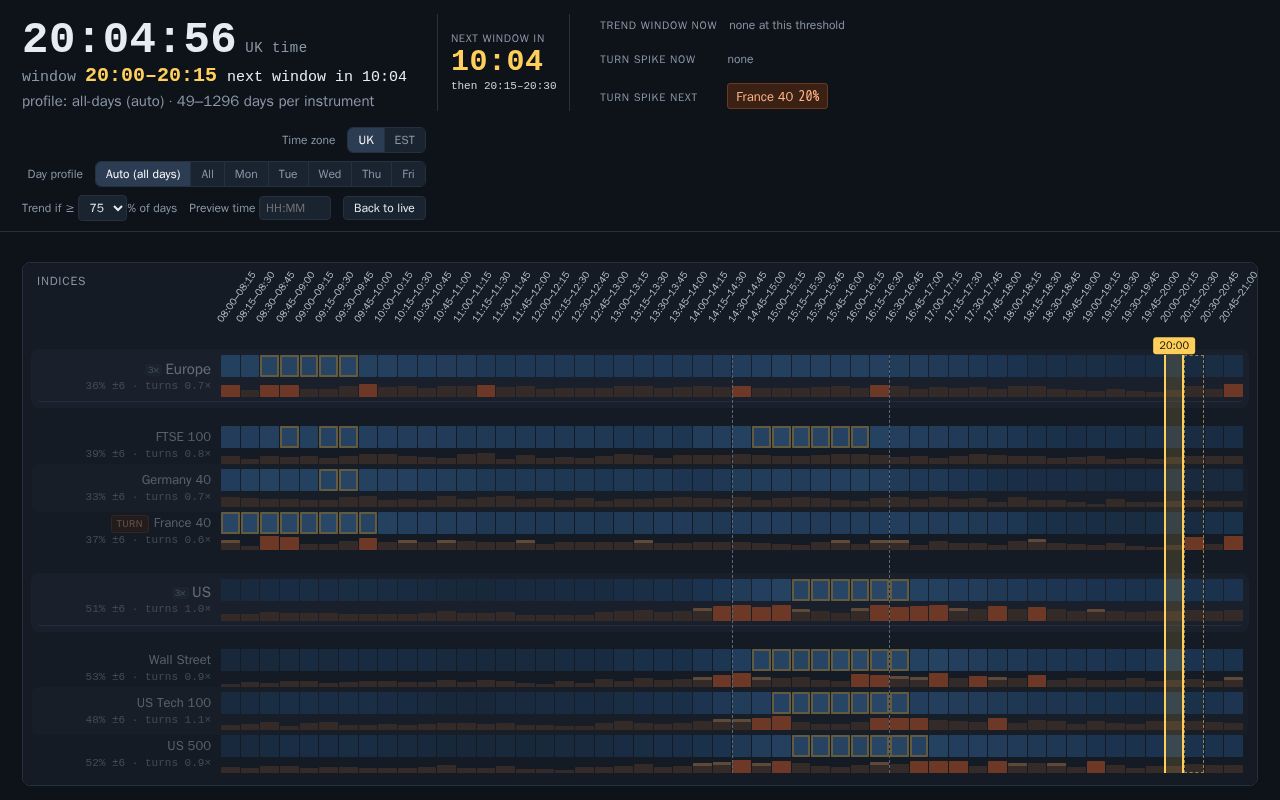Screen dimensions: 1280x800
Task: Click France 40 stats '37% ±6 · turns 0.6×'
Action: (148, 540)
